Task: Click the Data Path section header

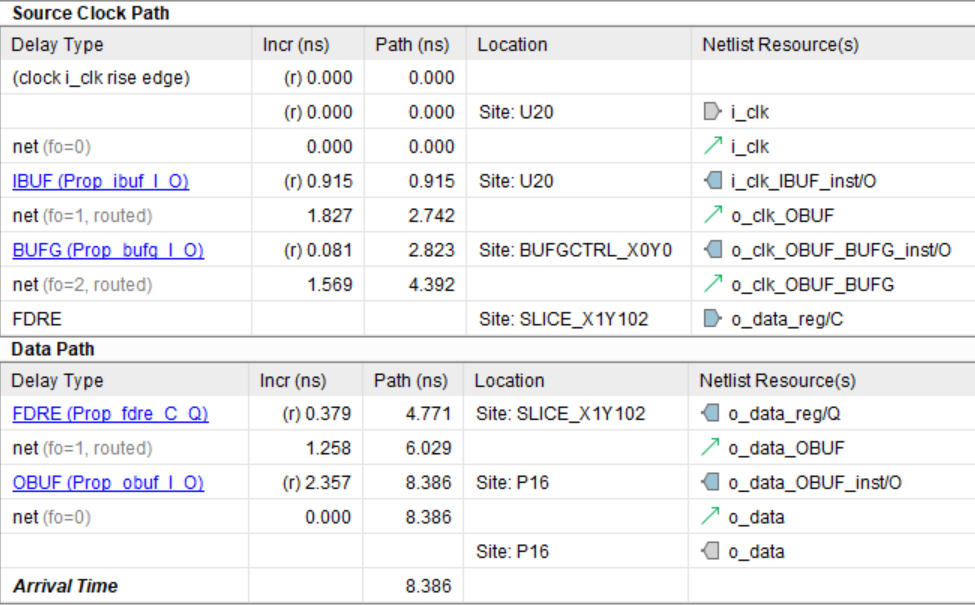Action: pyautogui.click(x=52, y=349)
